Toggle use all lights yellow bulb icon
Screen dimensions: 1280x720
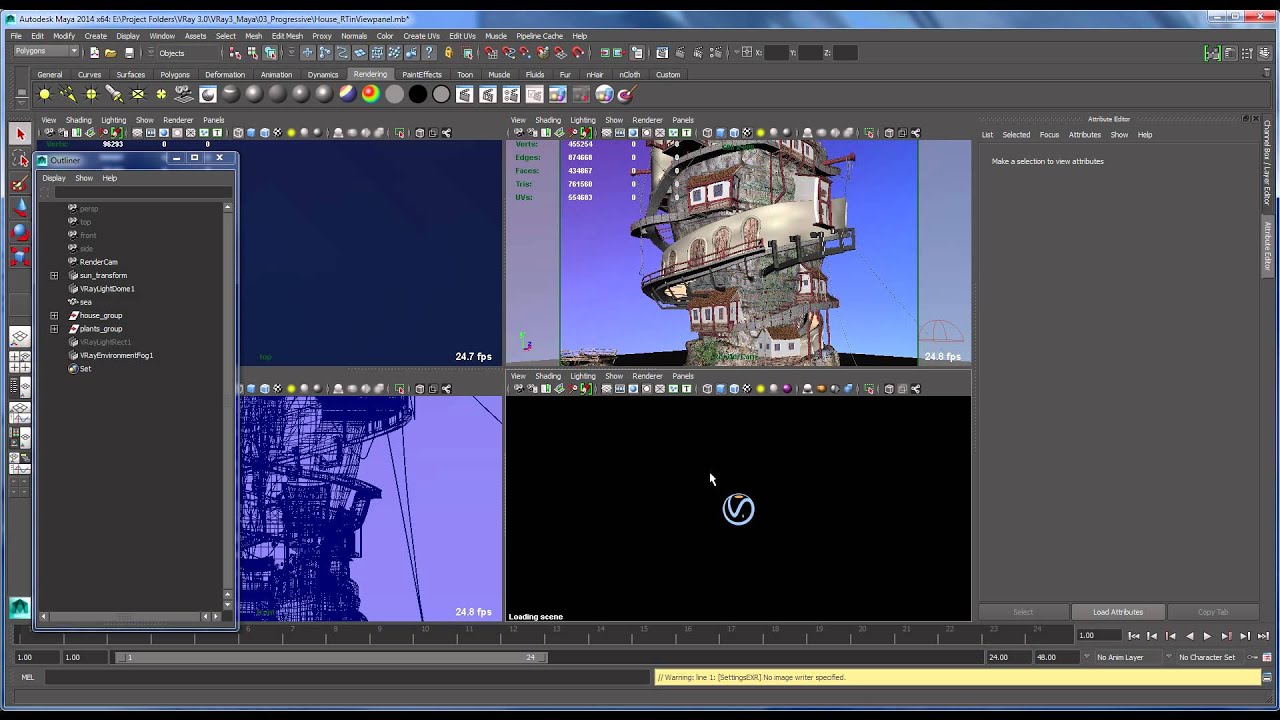click(291, 133)
